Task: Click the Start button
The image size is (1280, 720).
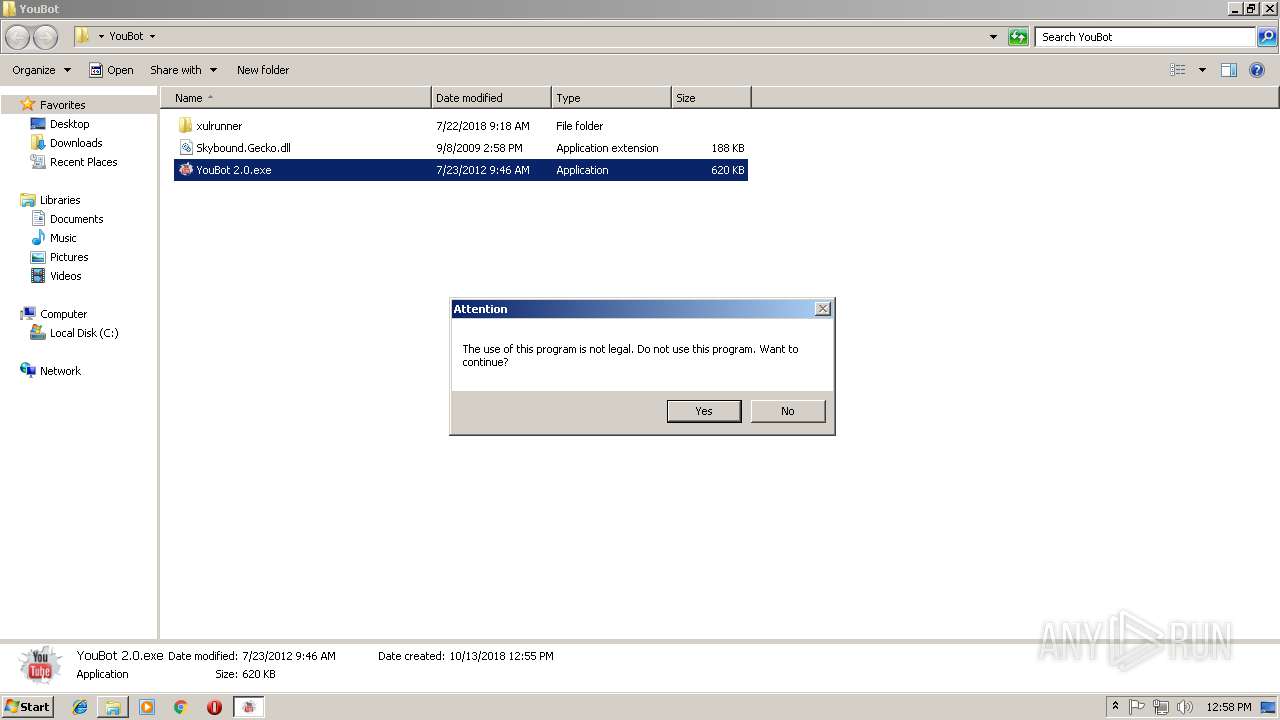Action: 28,707
